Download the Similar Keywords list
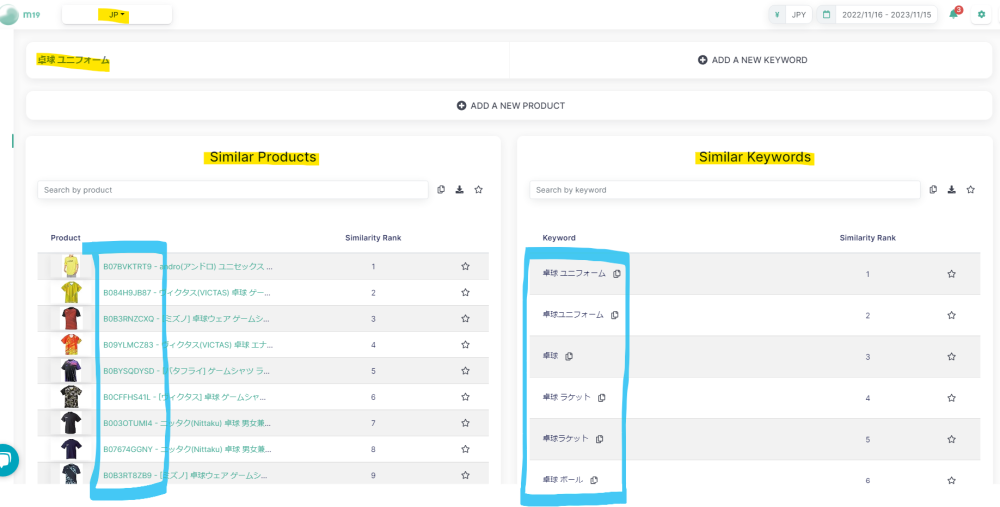 [951, 190]
